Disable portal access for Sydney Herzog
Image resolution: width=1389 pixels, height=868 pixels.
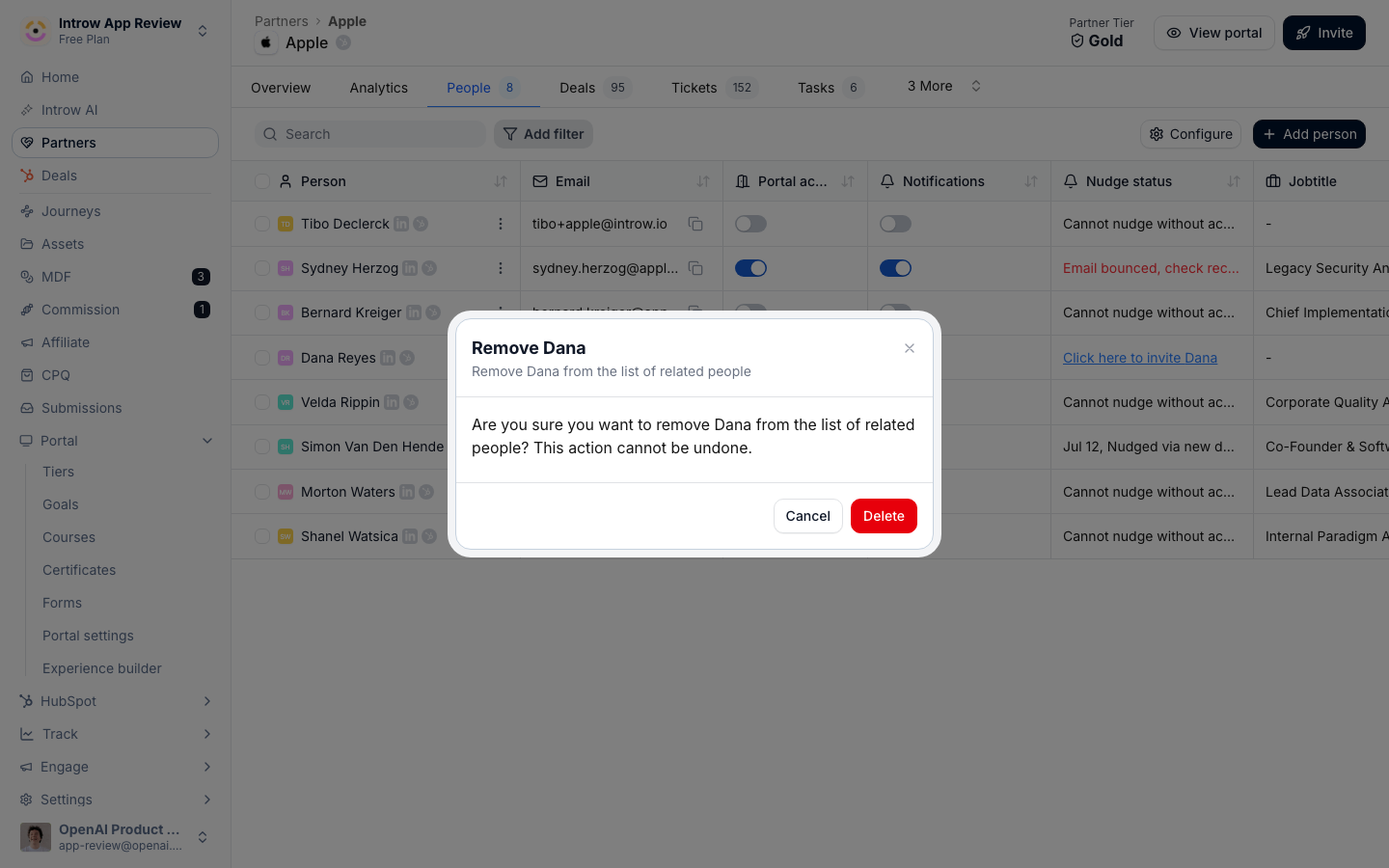[750, 268]
